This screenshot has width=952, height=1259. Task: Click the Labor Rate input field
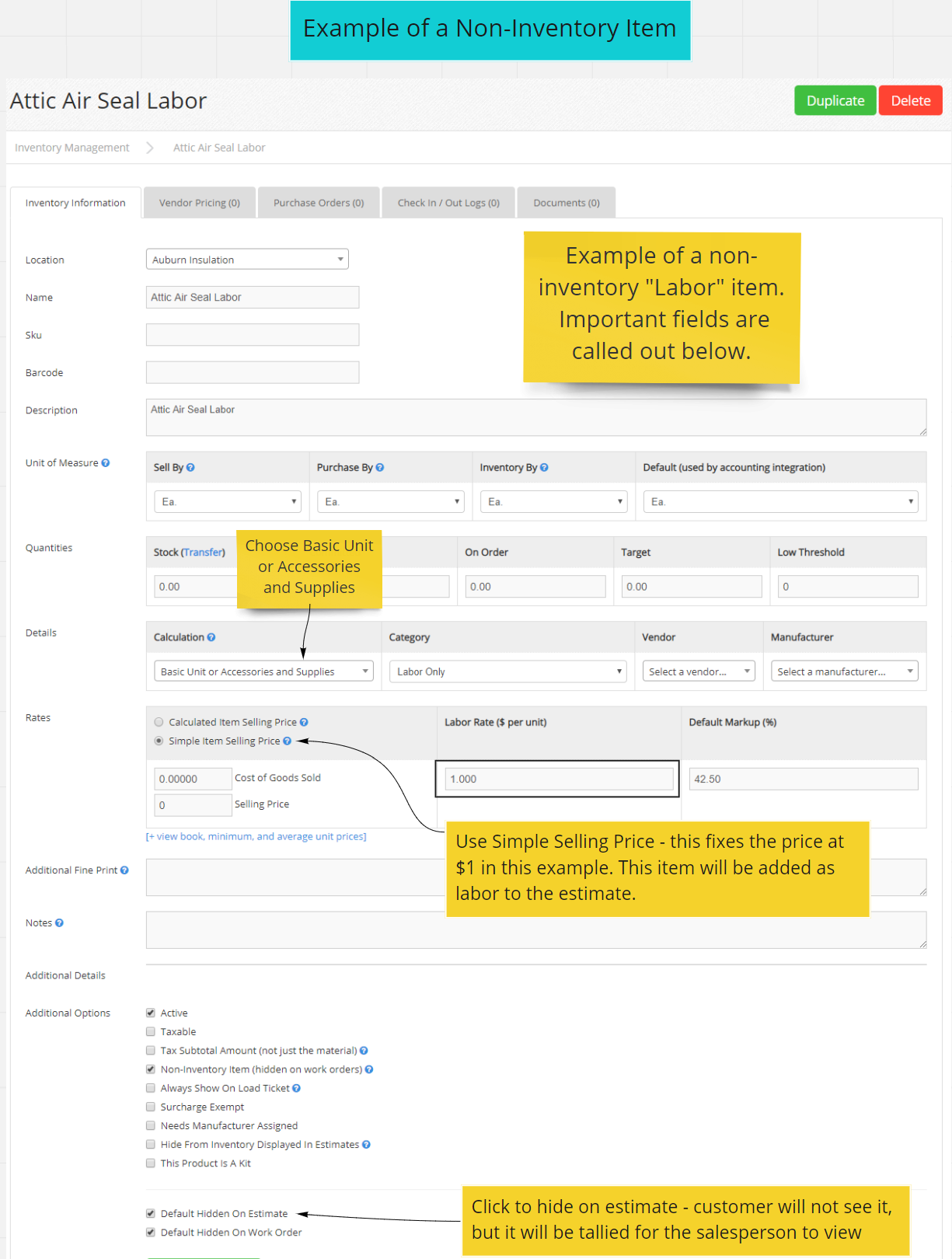559,779
